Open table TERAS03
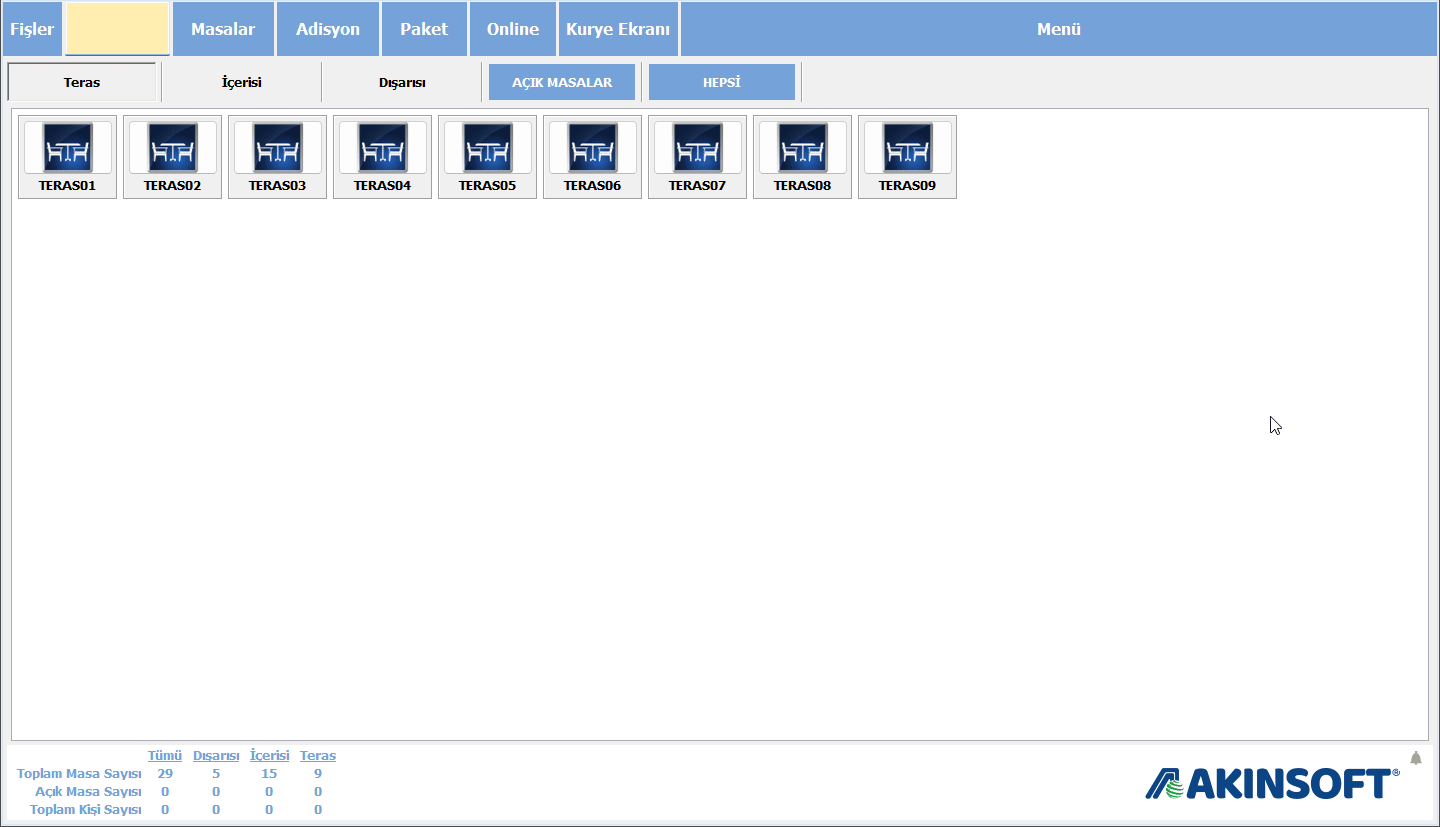This screenshot has width=1440, height=827. click(x=277, y=157)
